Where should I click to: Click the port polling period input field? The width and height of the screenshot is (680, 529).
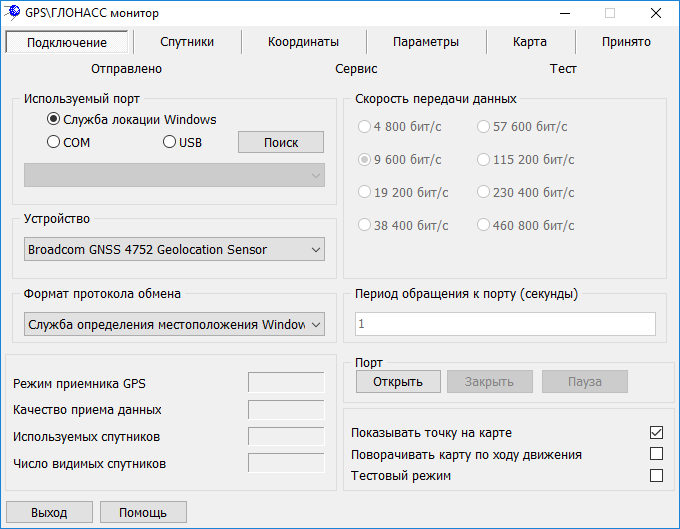[x=505, y=324]
